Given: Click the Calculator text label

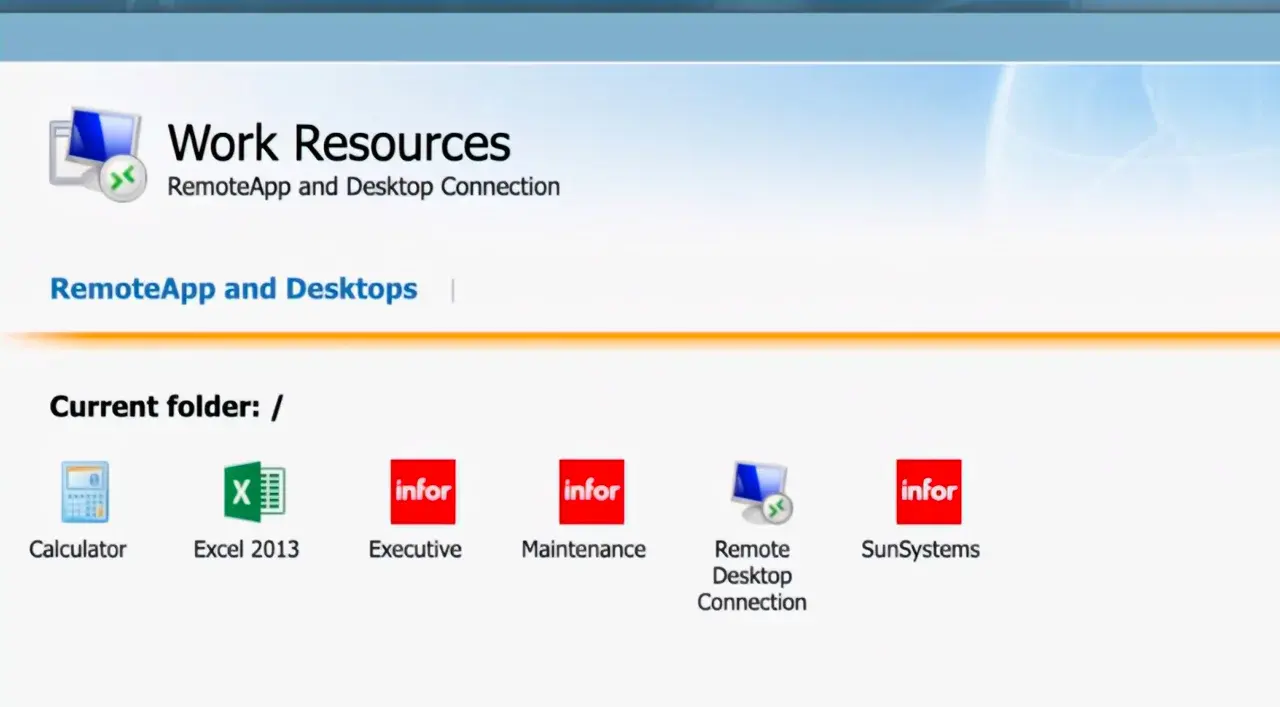Looking at the screenshot, I should tap(78, 549).
